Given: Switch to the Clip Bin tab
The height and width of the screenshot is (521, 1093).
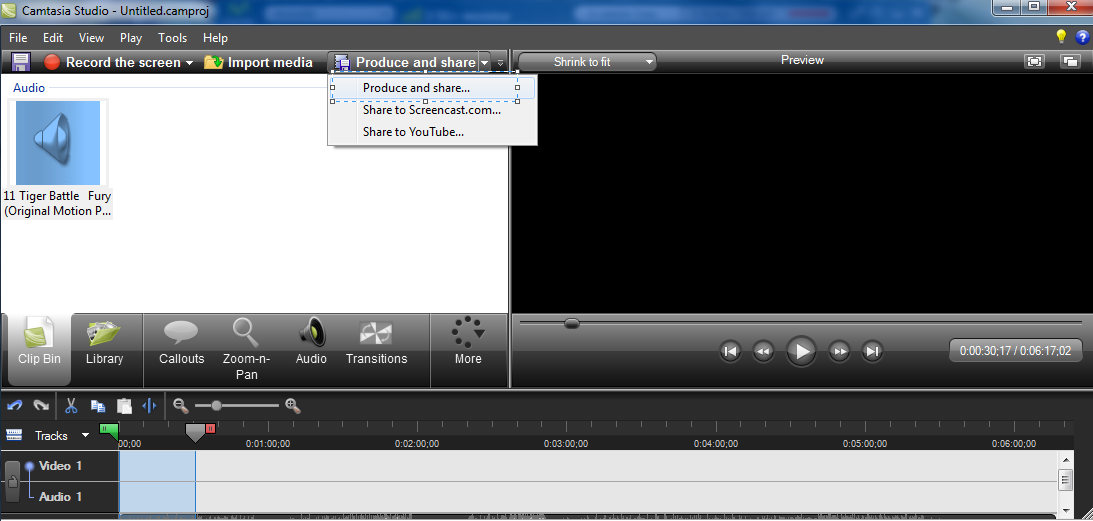Looking at the screenshot, I should click(39, 349).
